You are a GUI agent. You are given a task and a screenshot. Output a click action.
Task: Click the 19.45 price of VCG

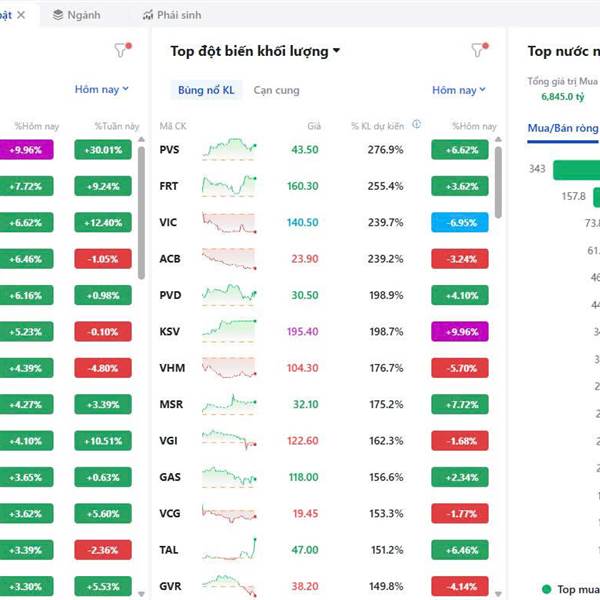tap(305, 513)
